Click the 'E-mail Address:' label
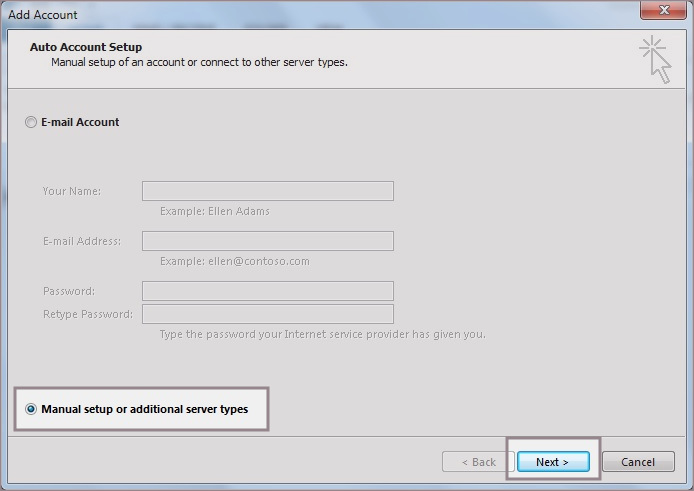The width and height of the screenshot is (694, 491). pos(82,241)
